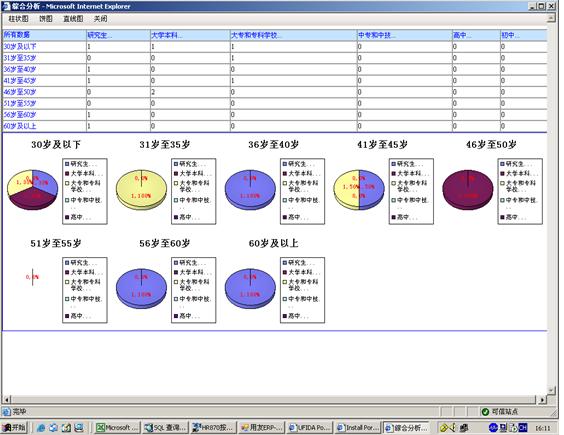Click 研究生 color swatch in first legend
564x435 pixels.
[x=67, y=164]
